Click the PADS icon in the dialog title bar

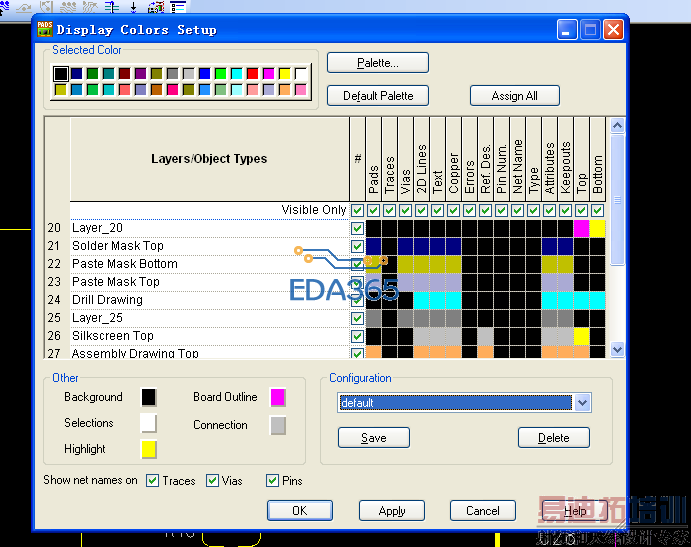[45, 29]
